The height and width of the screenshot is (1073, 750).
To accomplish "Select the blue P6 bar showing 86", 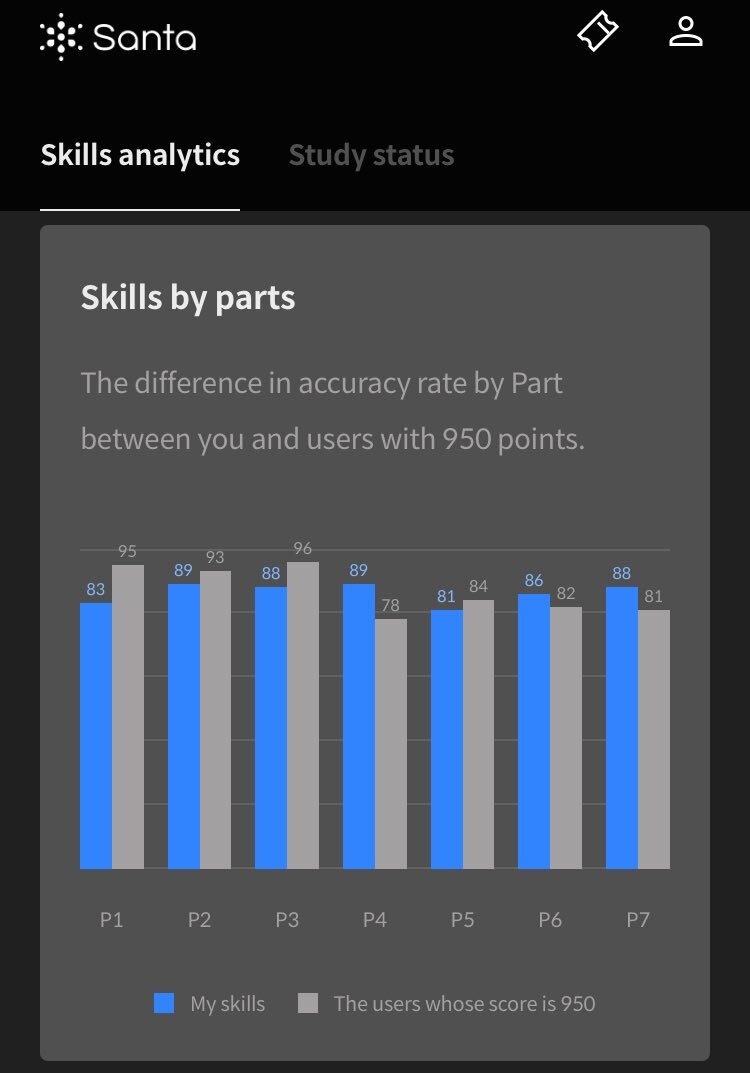I will [x=534, y=731].
